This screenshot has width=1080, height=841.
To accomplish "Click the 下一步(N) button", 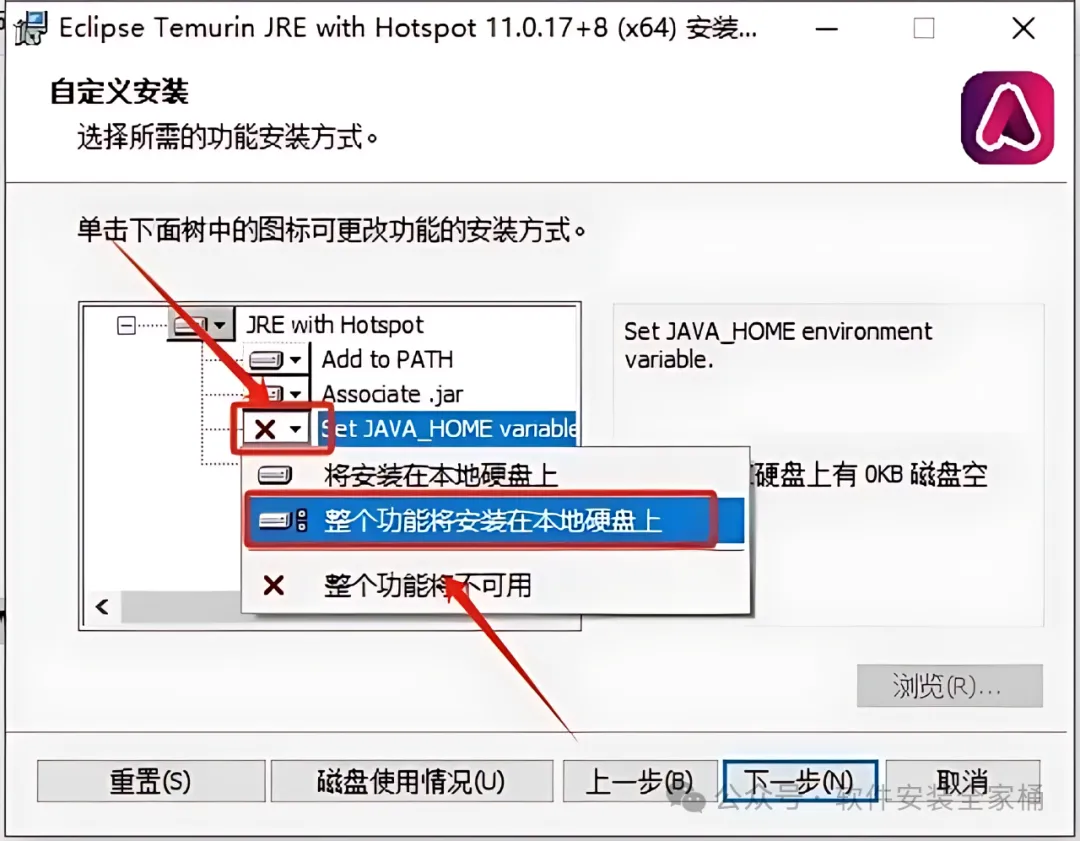I will coord(799,781).
